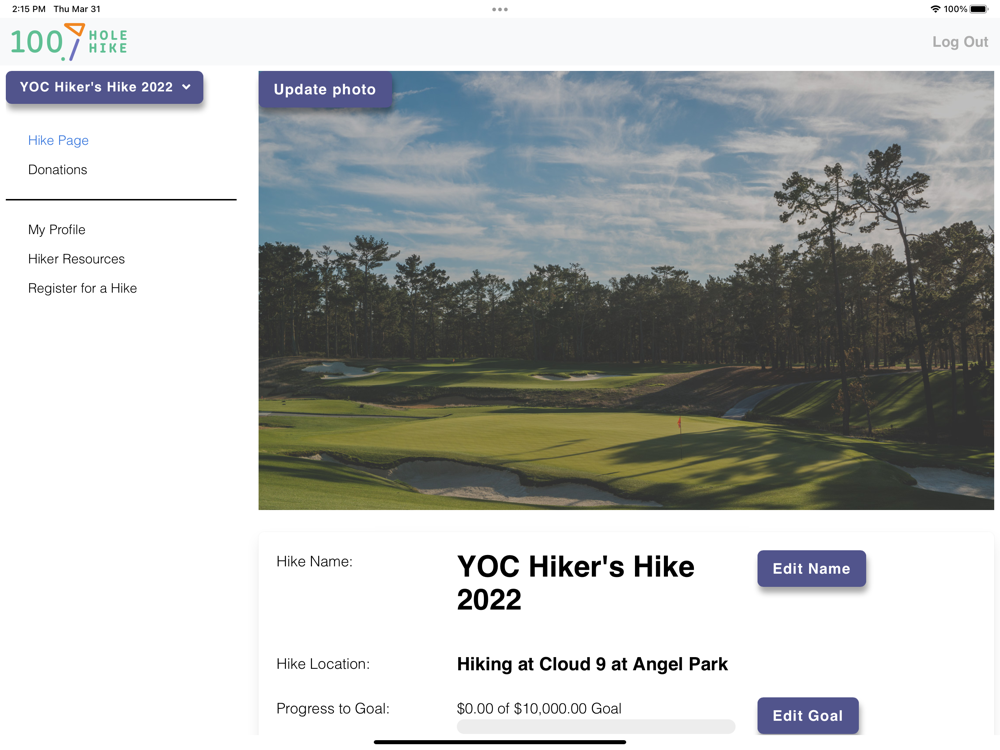Screen dimensions: 1000x750
Task: Click the hike name heading text
Action: click(575, 582)
